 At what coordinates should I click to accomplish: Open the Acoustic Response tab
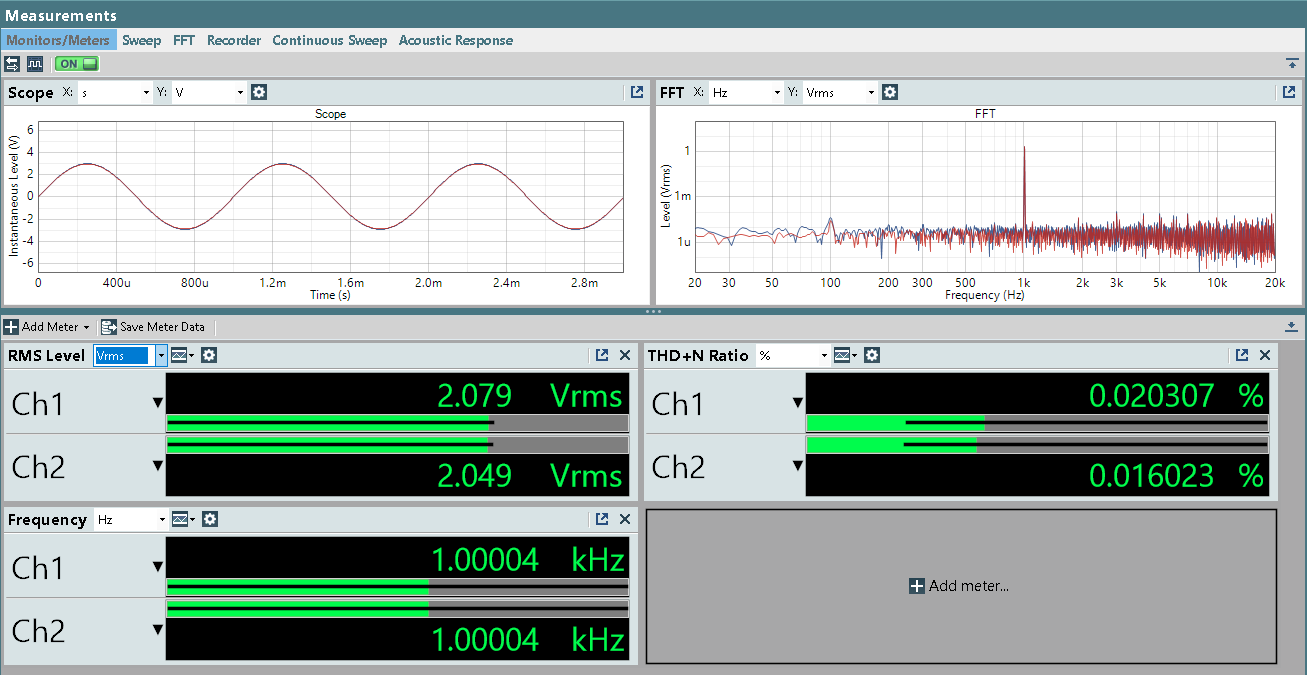click(x=456, y=40)
